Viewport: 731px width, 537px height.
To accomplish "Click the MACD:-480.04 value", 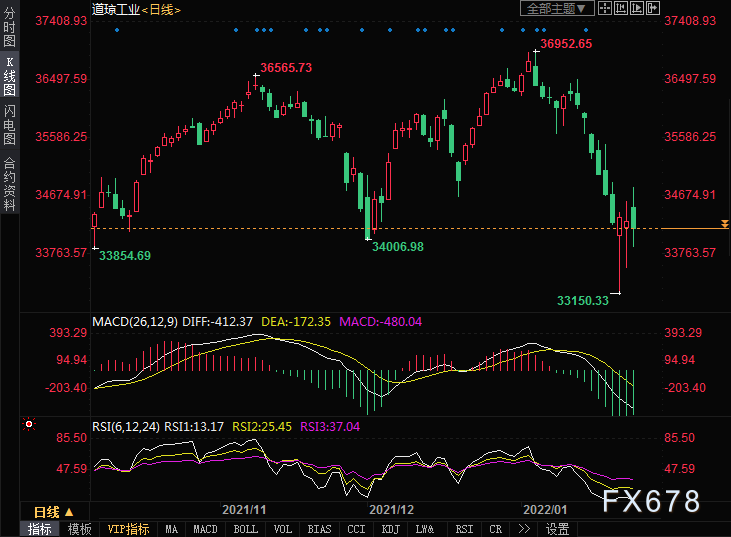I will [x=380, y=322].
